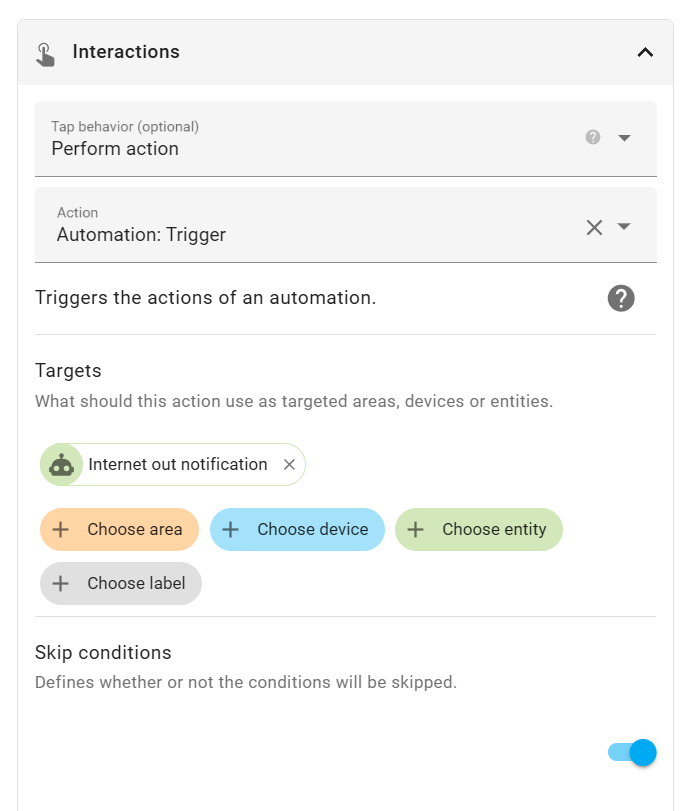Clear the Automation: Trigger action selection
The width and height of the screenshot is (689, 811).
[x=594, y=227]
